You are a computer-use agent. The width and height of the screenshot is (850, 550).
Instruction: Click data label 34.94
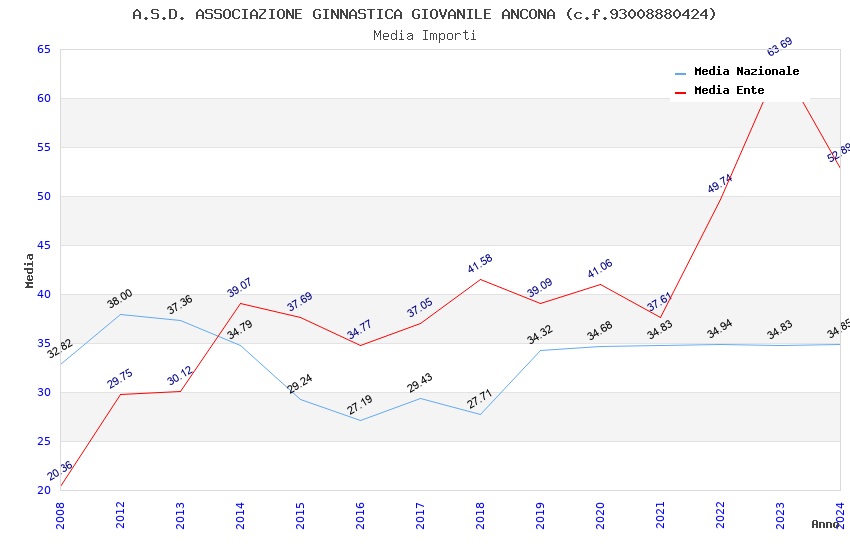720,328
